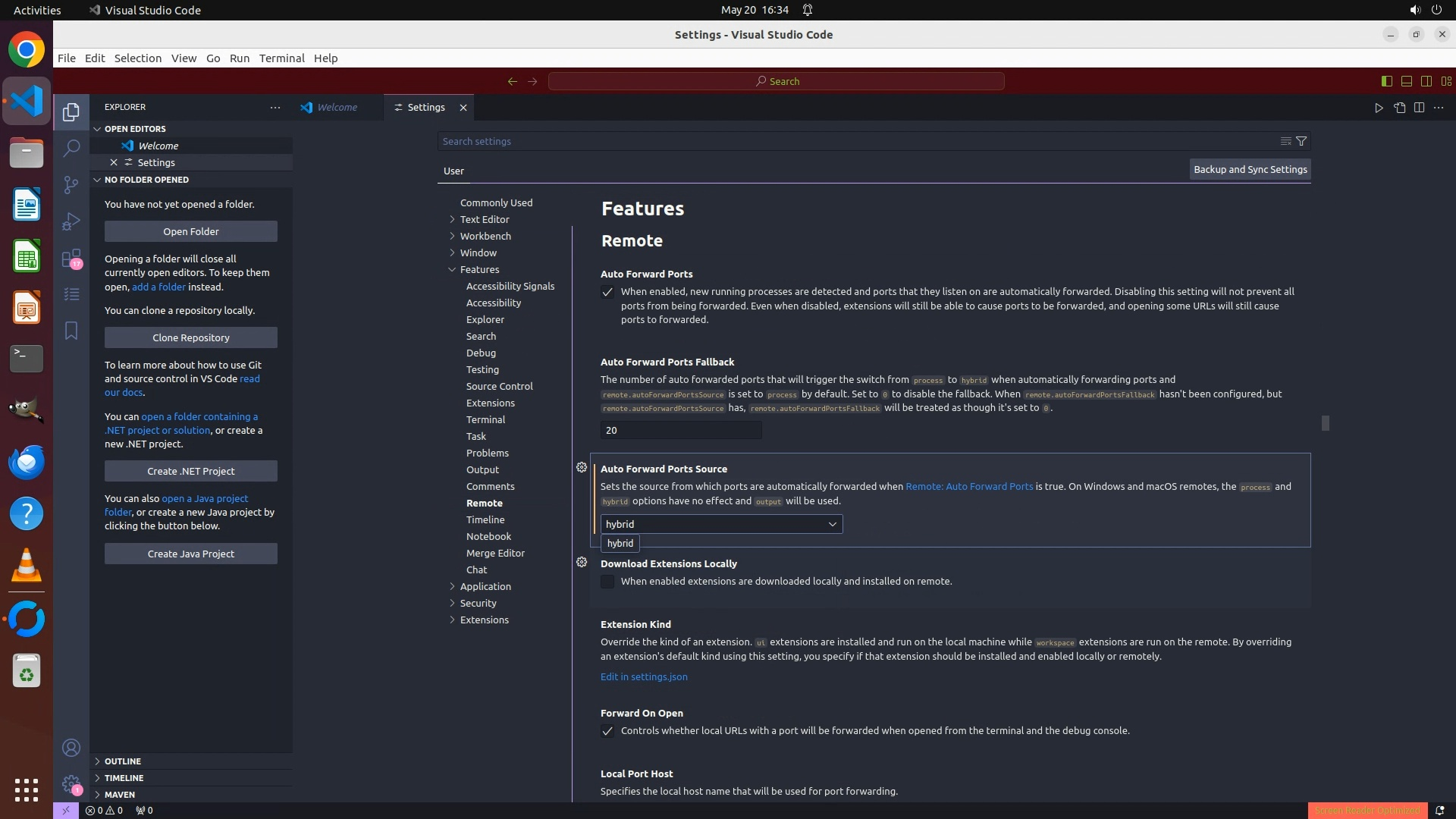The height and width of the screenshot is (819, 1456).
Task: Click the notifications bell in status bar
Action: point(1439,810)
